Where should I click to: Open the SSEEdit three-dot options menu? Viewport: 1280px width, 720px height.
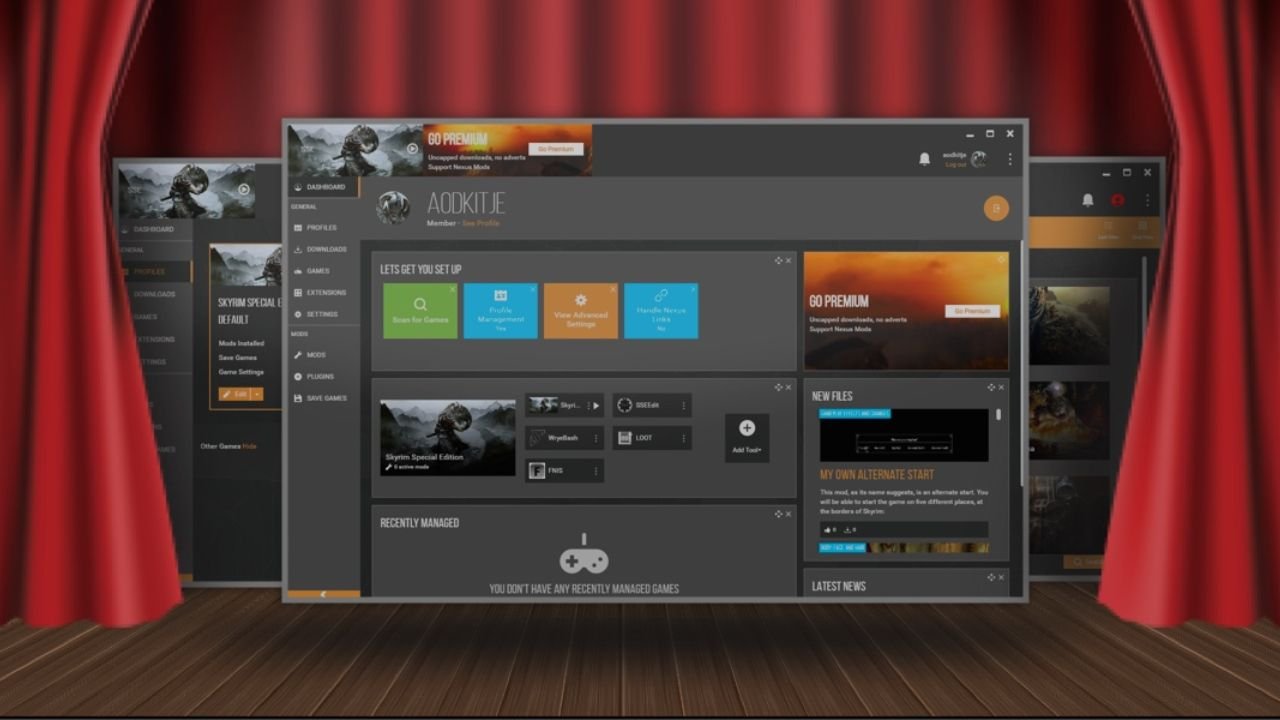[684, 406]
